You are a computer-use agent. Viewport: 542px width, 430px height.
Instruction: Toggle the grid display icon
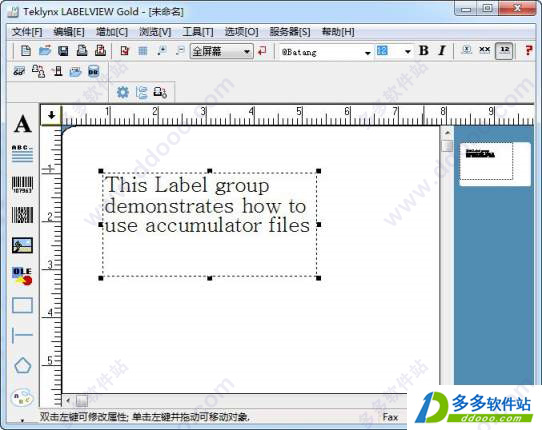point(143,51)
